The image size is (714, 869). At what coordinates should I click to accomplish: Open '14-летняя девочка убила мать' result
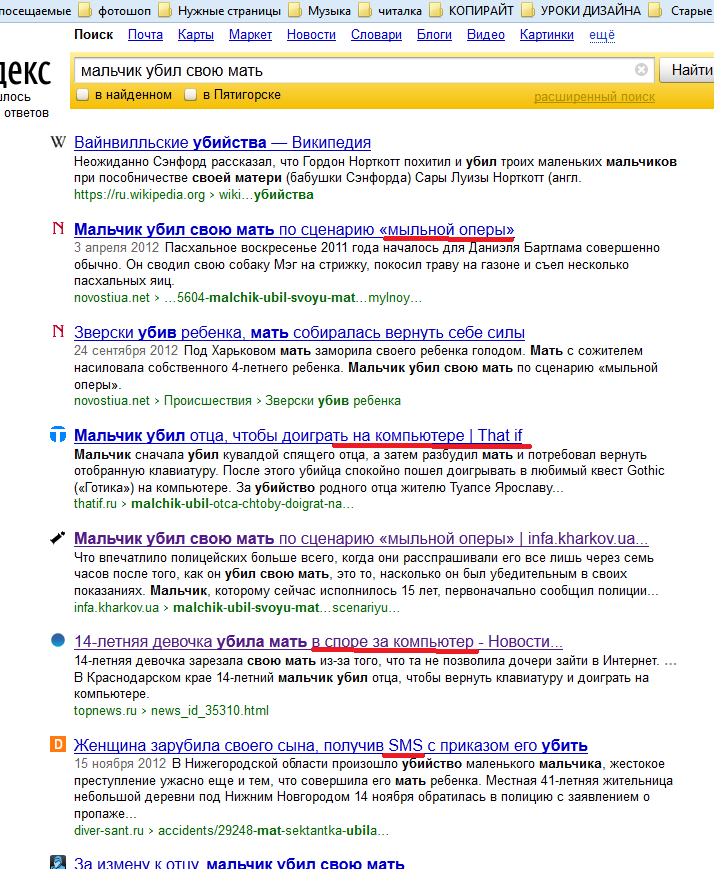pyautogui.click(x=318, y=641)
